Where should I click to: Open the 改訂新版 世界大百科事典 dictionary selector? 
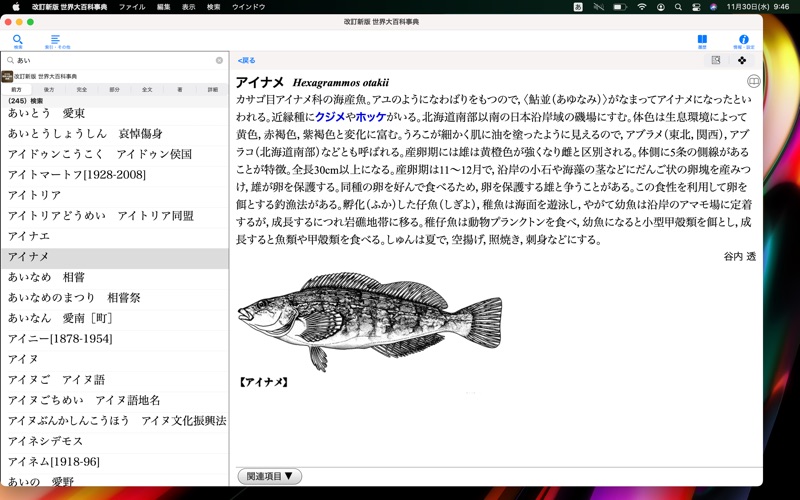coord(45,76)
